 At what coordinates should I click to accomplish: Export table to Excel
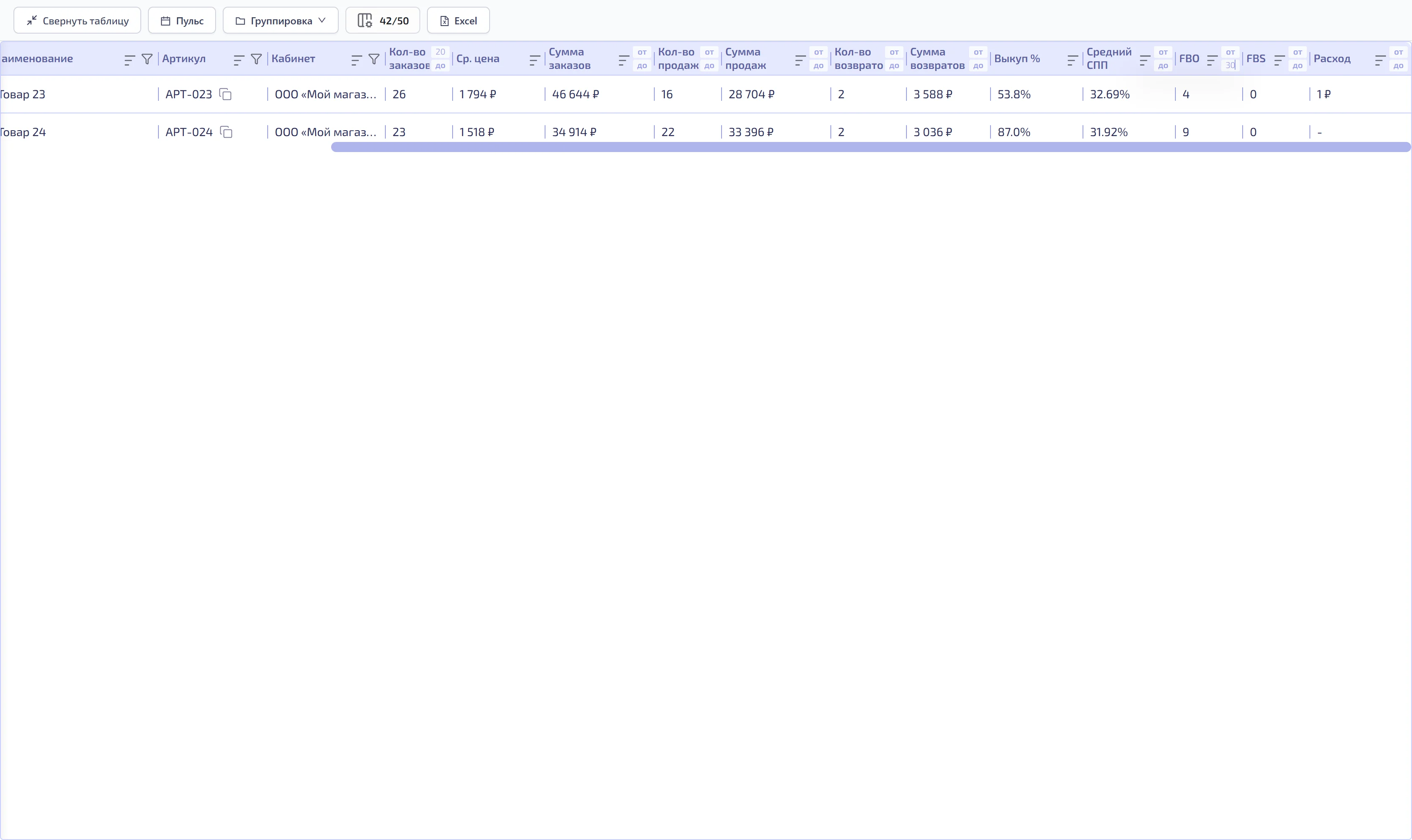coord(458,21)
